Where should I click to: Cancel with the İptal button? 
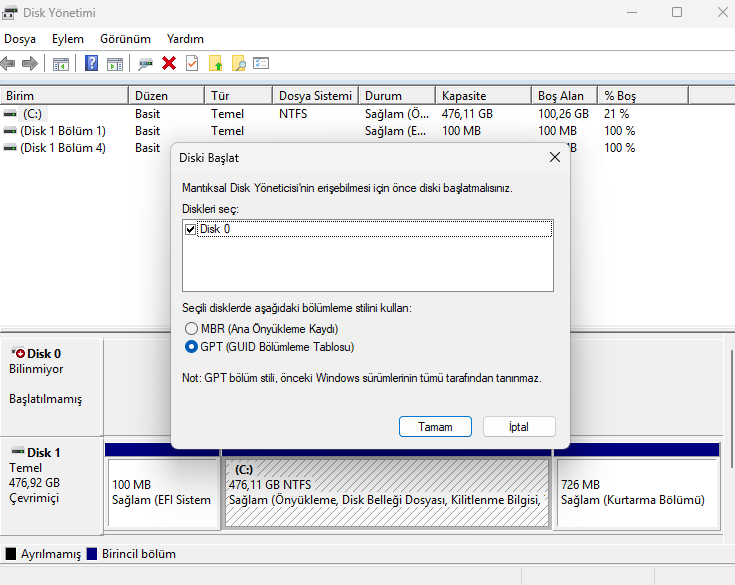point(519,427)
